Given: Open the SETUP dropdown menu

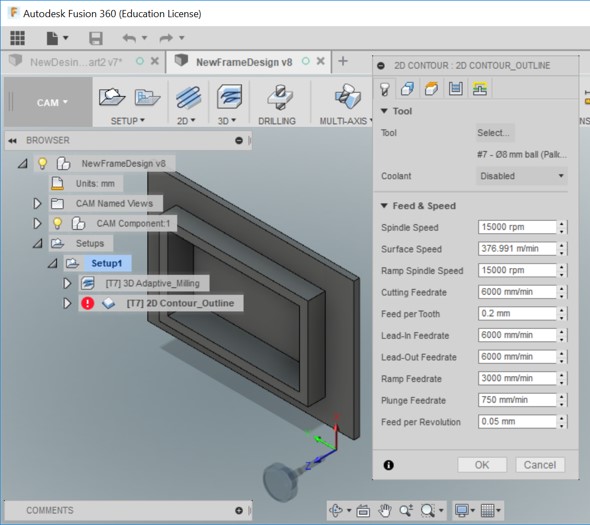Looking at the screenshot, I should 128,121.
